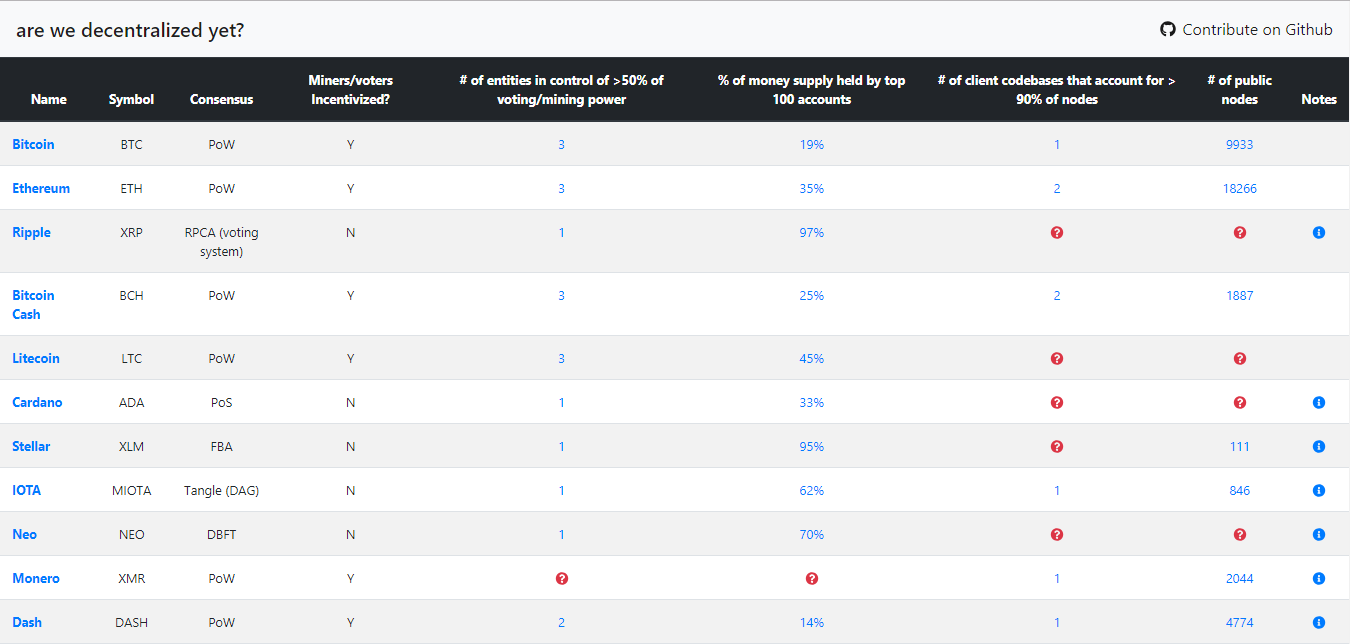
Task: Click Litecoin's client codebases question mark icon
Action: pos(1057,358)
